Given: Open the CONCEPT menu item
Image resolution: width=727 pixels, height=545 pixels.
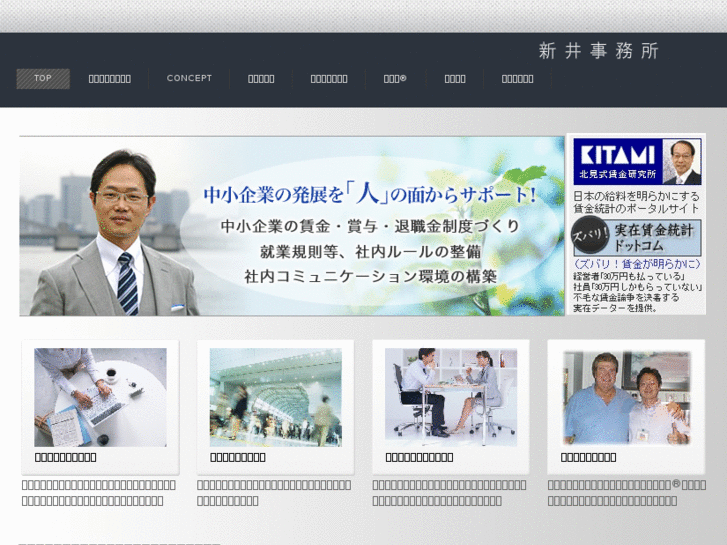Looking at the screenshot, I should point(189,78).
